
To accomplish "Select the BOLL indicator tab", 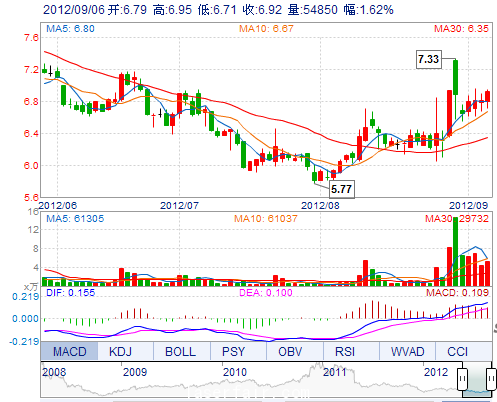I will click(x=182, y=351).
